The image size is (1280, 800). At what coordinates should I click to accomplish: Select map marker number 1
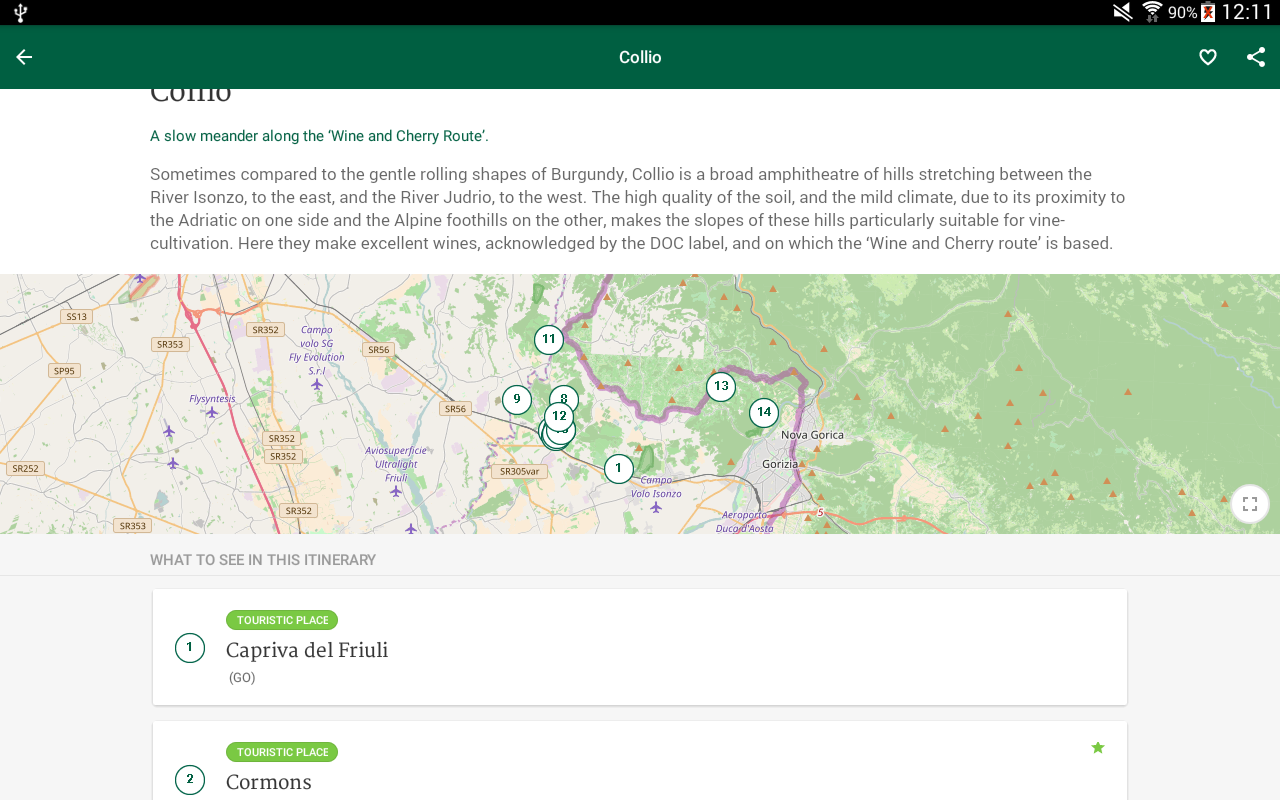pos(619,468)
